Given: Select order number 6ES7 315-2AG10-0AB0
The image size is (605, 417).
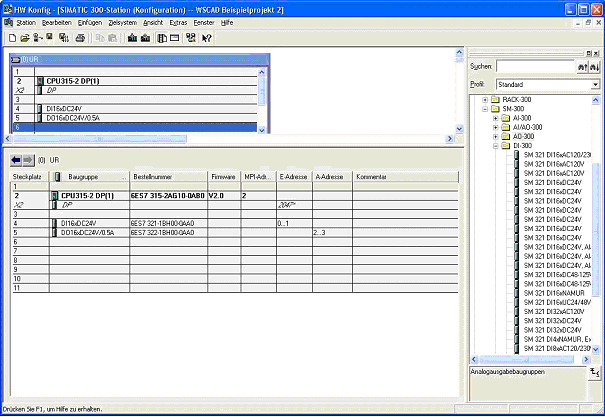Looking at the screenshot, I should (168, 196).
